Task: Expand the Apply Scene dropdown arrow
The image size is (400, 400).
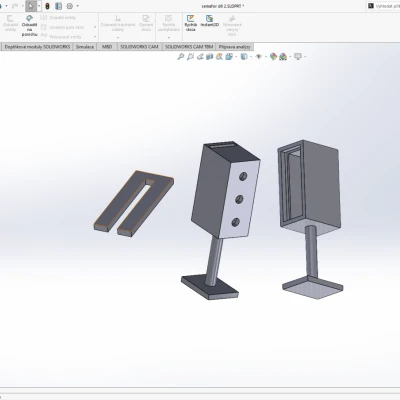Action: [290, 57]
